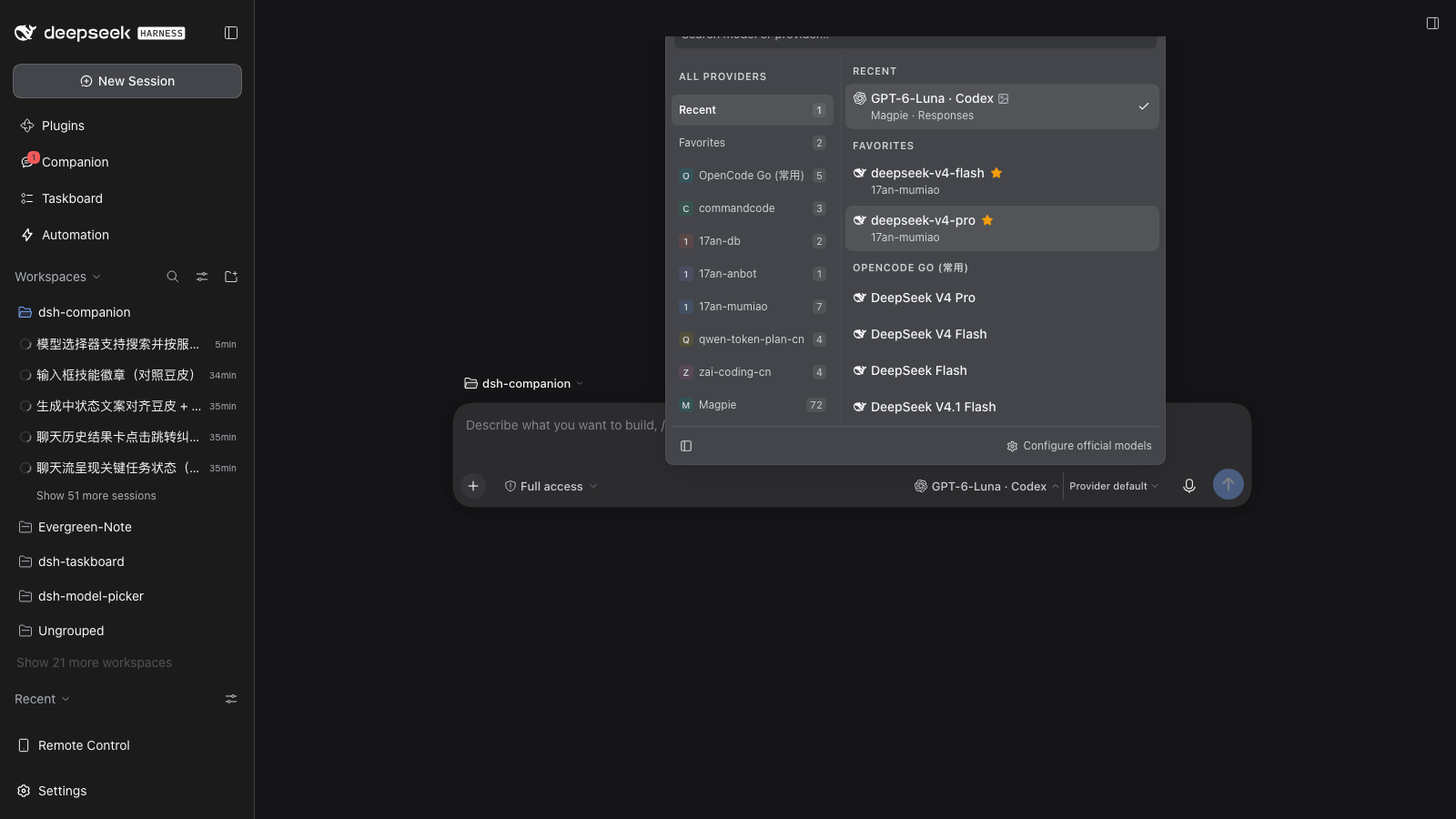
Task: Search workspaces using magnifier icon
Action: click(173, 277)
